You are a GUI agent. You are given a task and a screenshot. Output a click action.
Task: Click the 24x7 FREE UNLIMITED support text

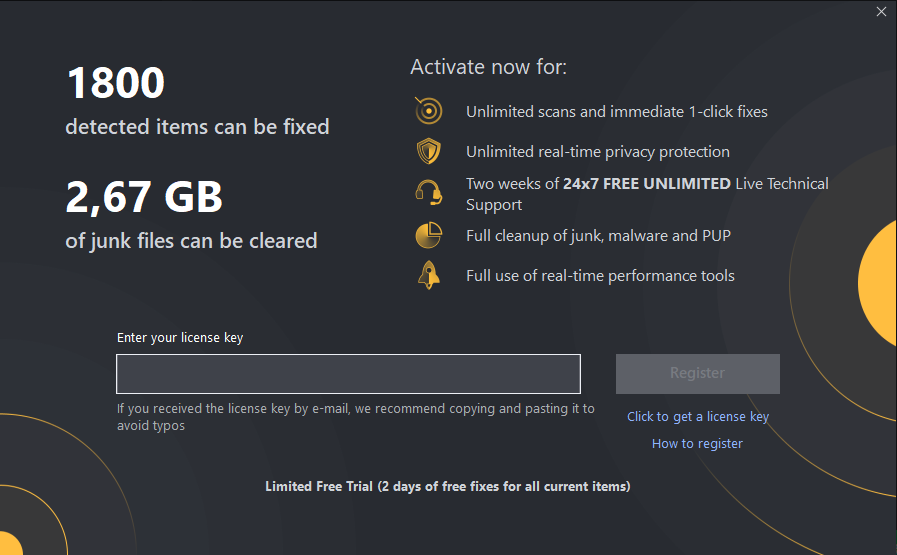point(647,184)
